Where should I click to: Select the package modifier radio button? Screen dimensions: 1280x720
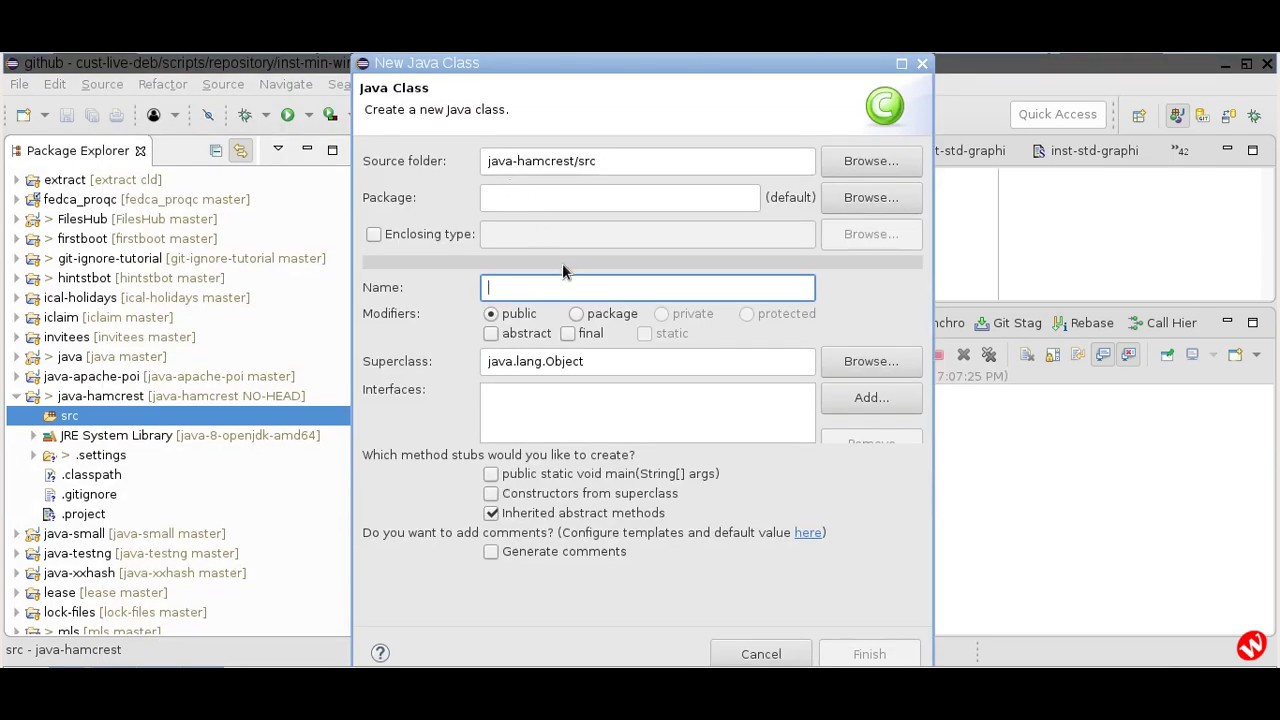[x=576, y=314]
